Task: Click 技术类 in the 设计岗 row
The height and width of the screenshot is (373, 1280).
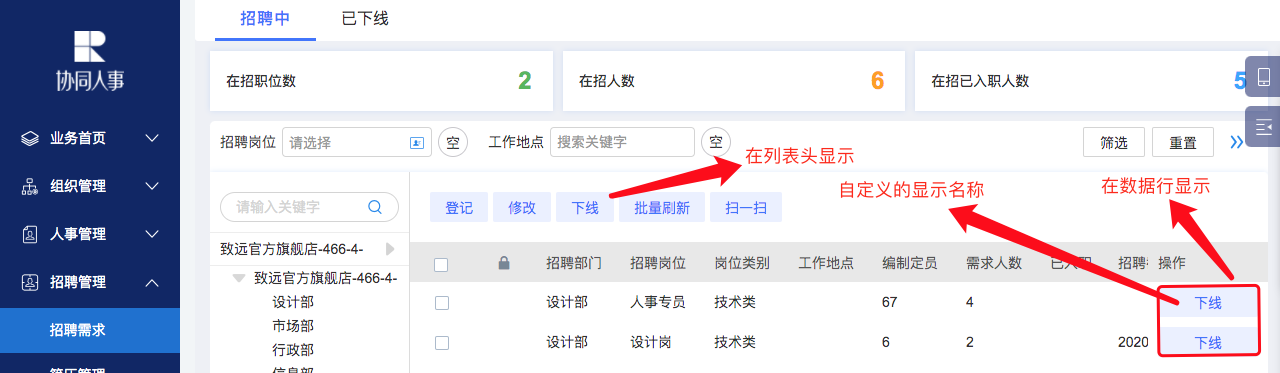Action: pyautogui.click(x=735, y=342)
